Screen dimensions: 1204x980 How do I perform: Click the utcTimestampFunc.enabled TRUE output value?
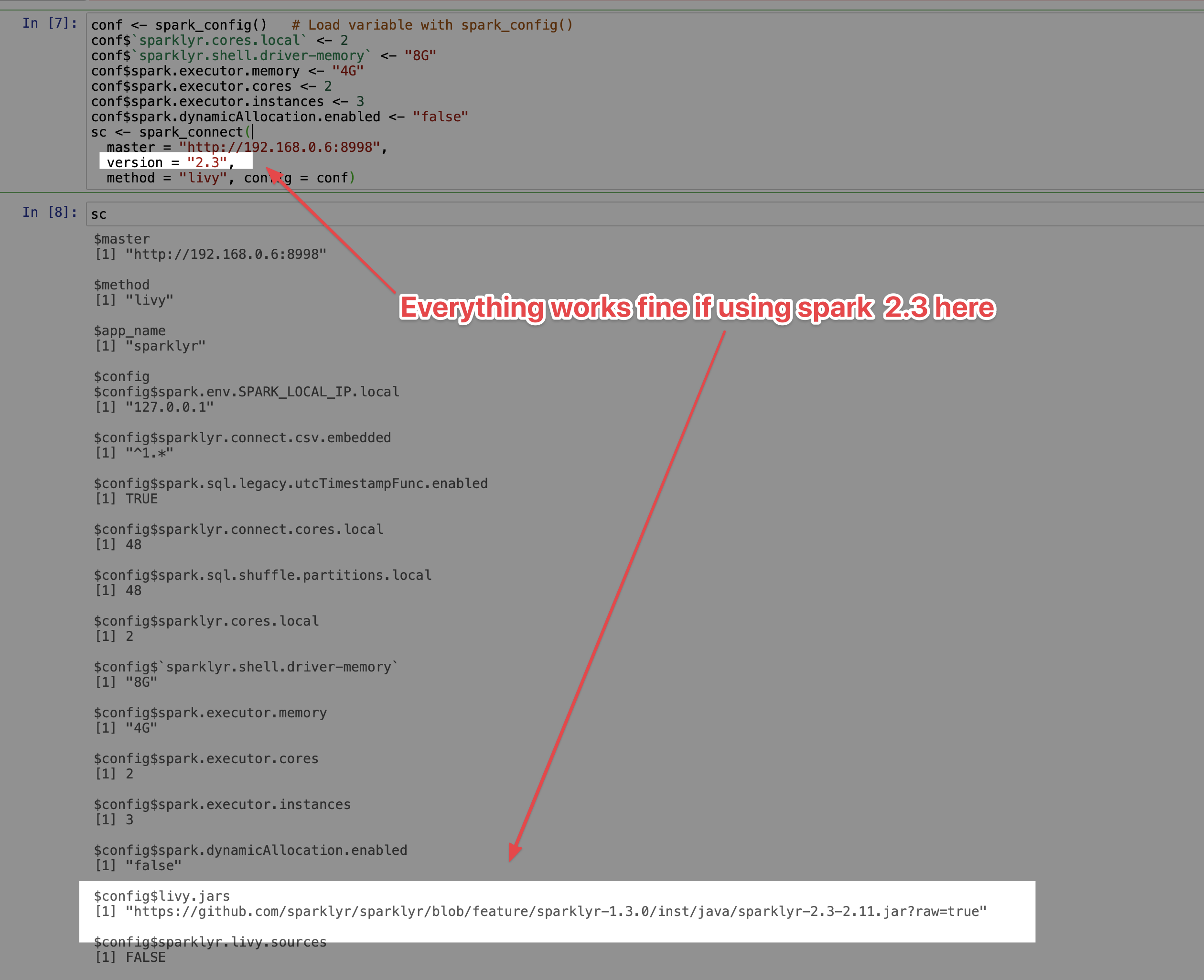click(x=141, y=499)
